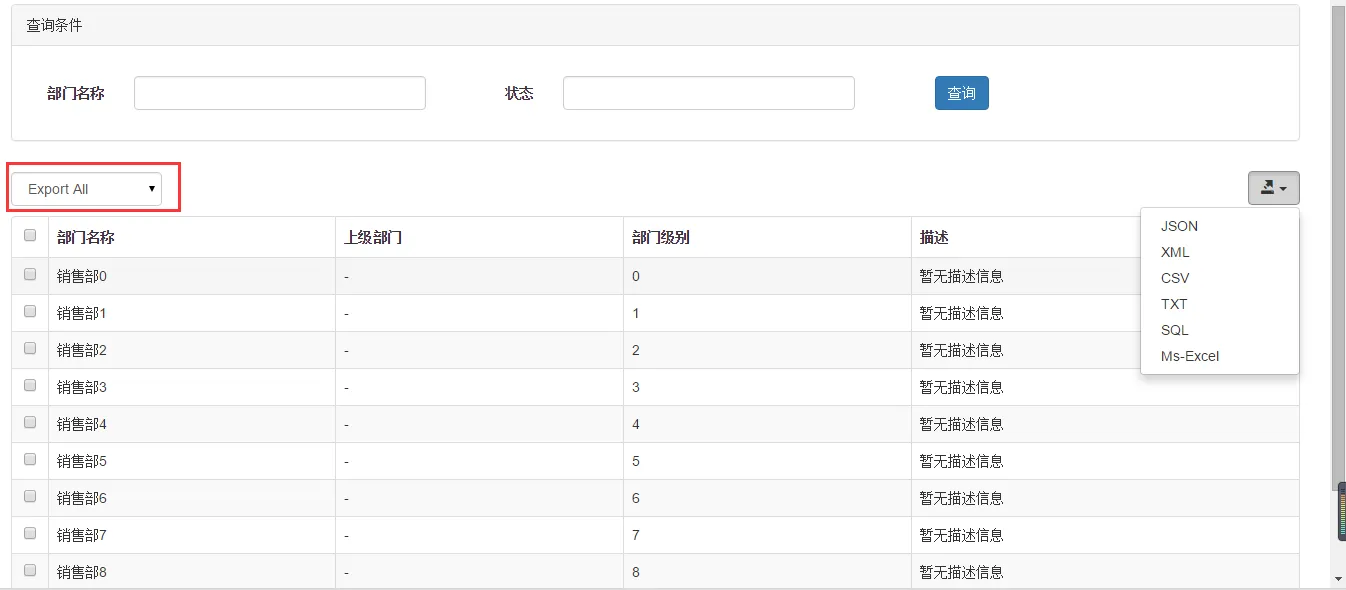Click the 部门名称 column header
The image size is (1346, 590).
coord(86,237)
